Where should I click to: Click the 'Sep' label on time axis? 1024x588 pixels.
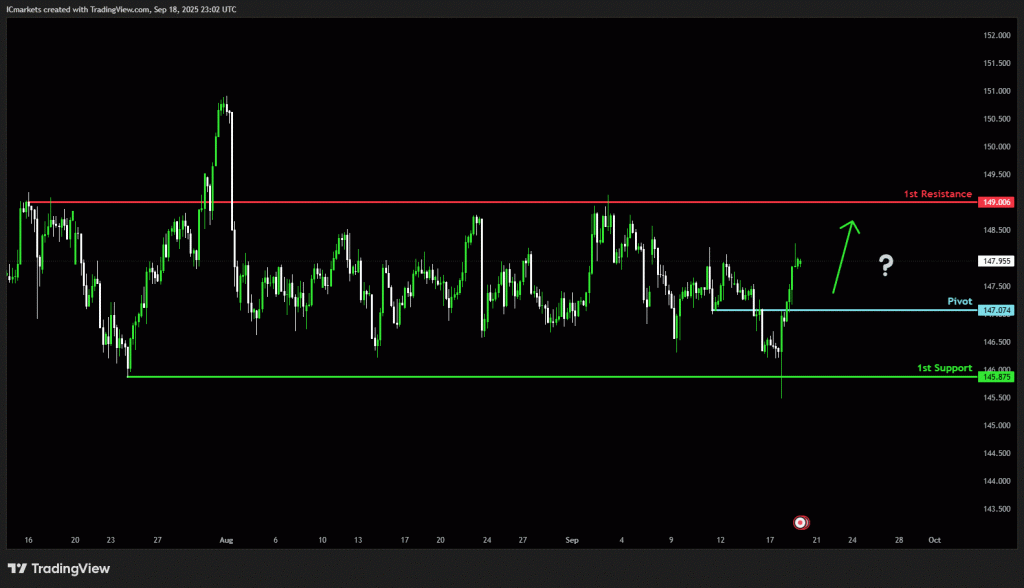click(572, 540)
